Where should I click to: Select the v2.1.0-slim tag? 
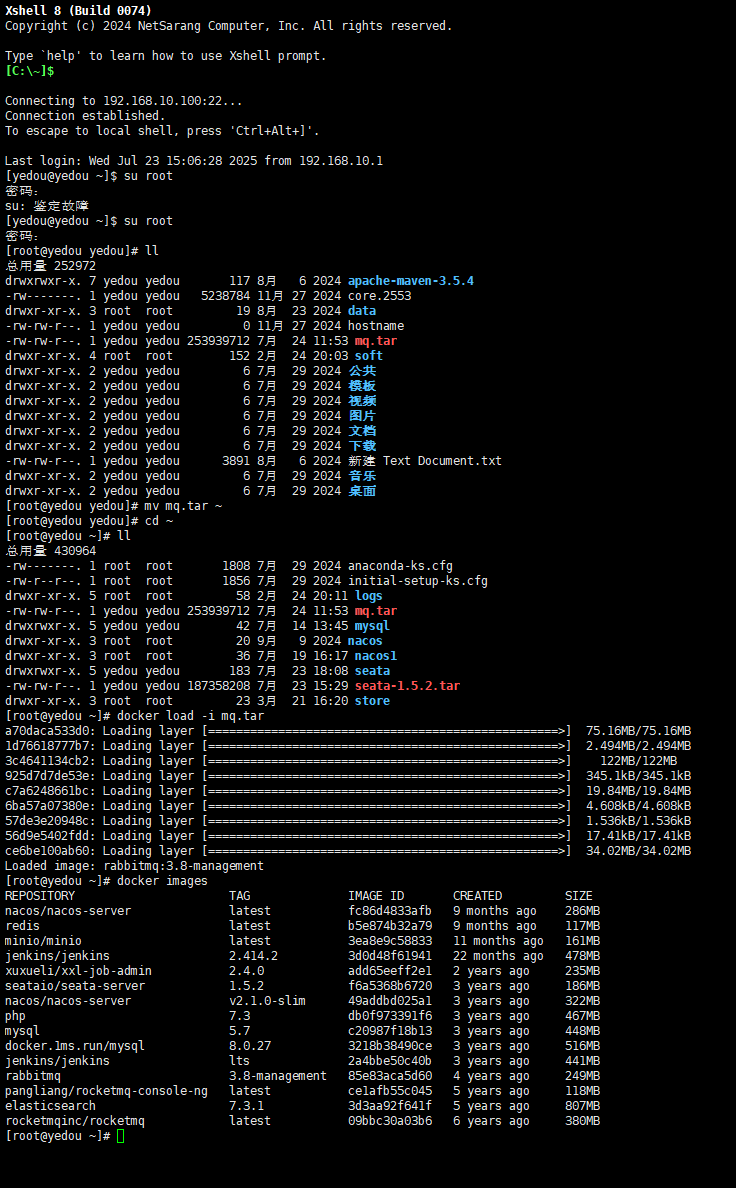tap(268, 1001)
